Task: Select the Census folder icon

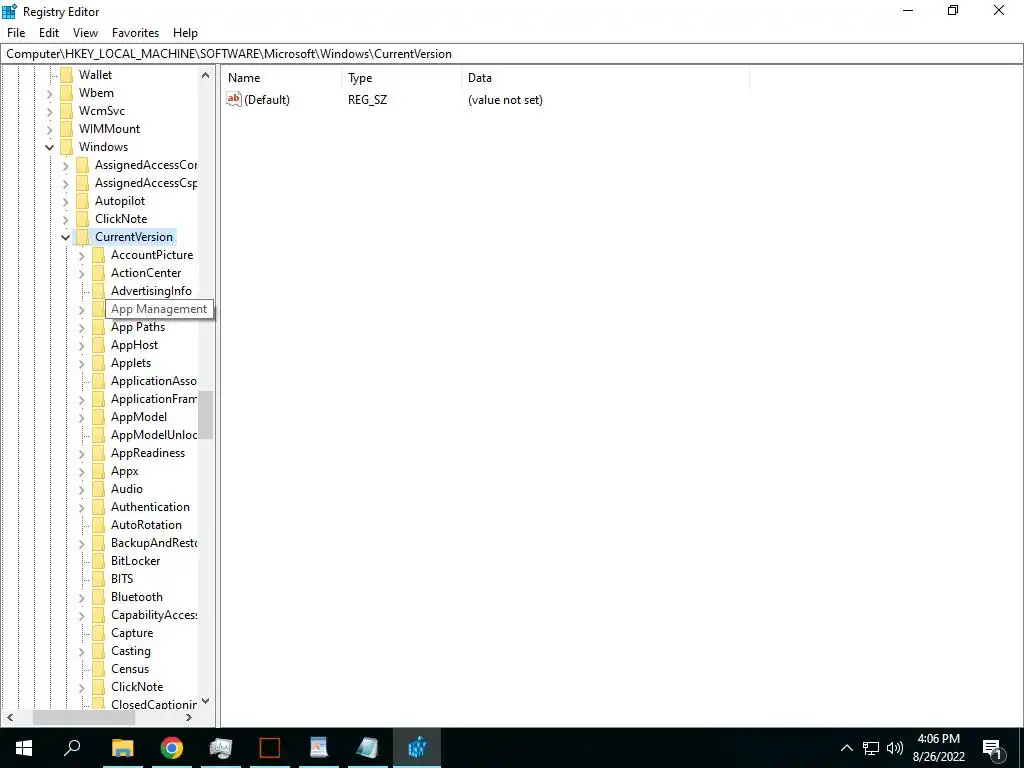Action: (x=99, y=669)
